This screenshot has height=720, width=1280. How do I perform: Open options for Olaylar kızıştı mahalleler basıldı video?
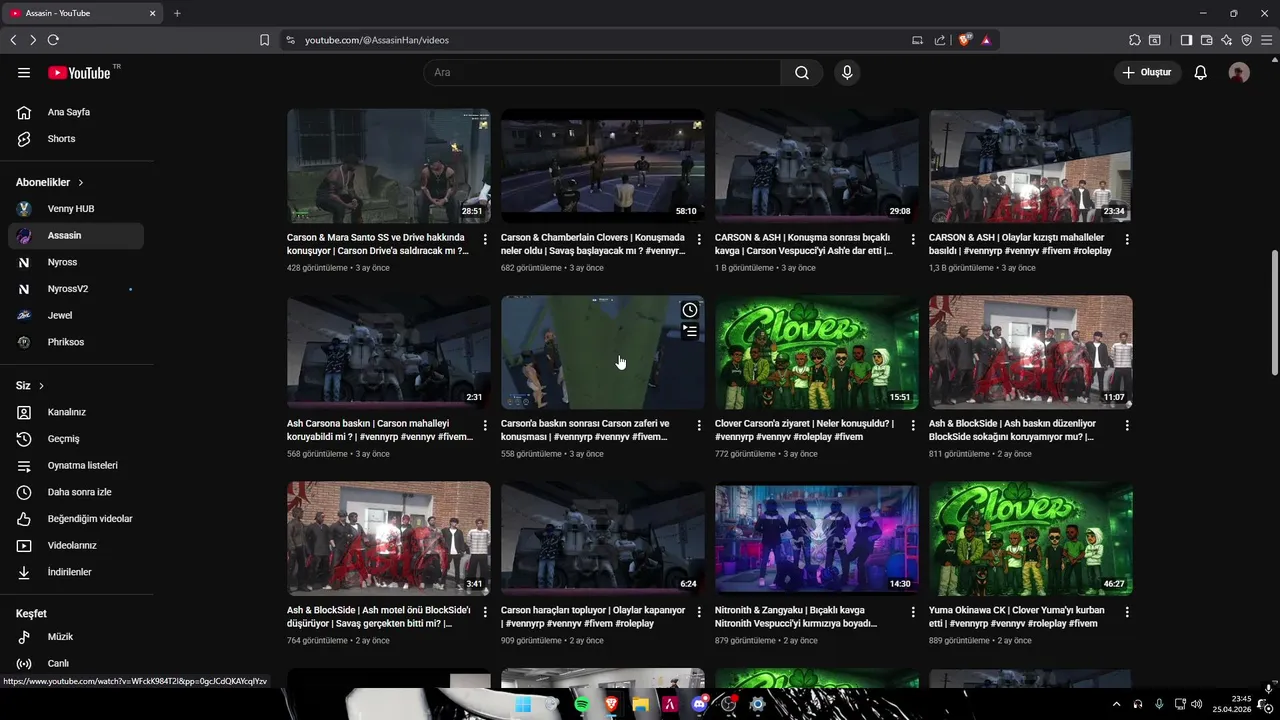pos(1127,240)
